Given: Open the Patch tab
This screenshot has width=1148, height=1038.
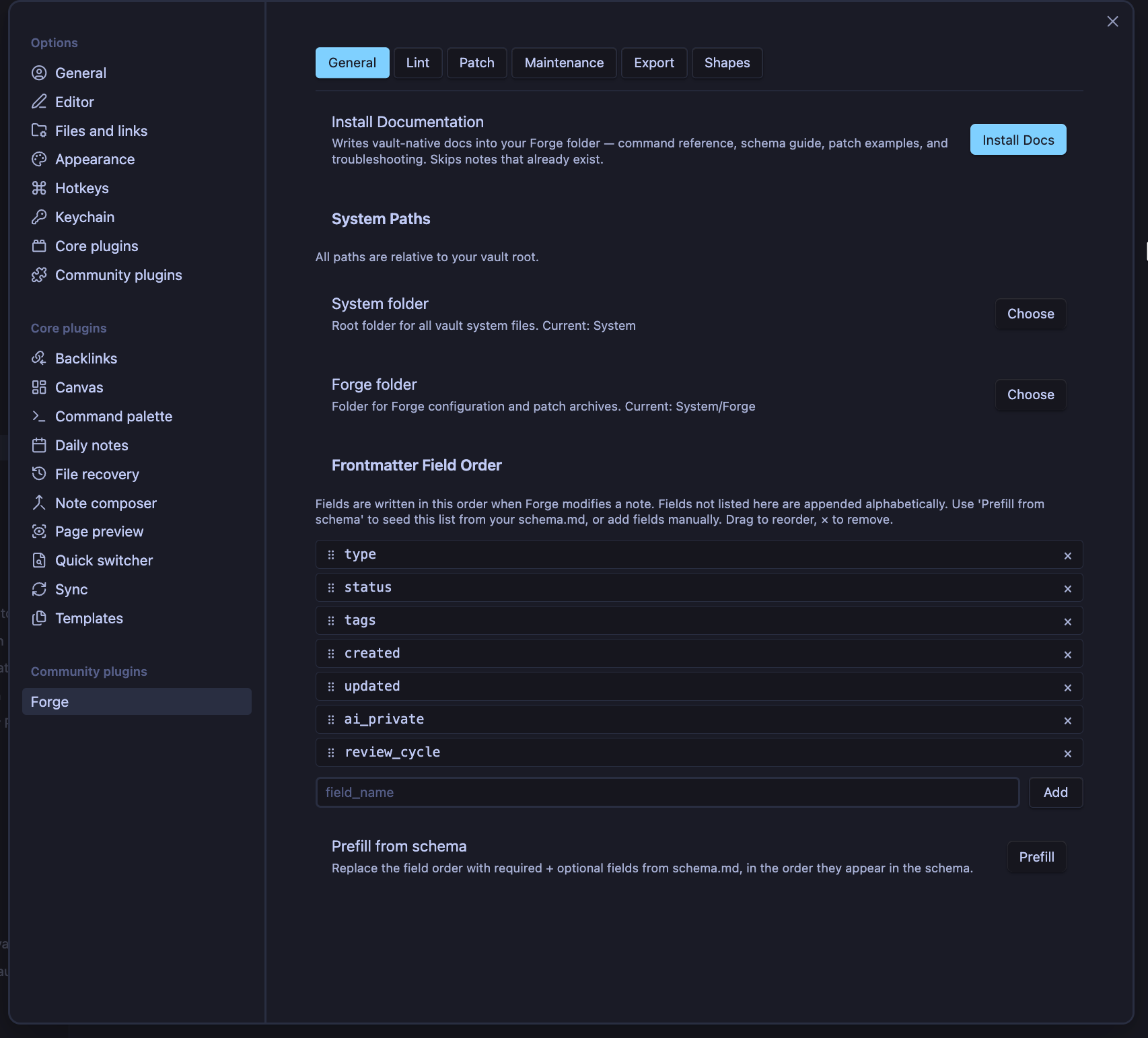Looking at the screenshot, I should (476, 63).
